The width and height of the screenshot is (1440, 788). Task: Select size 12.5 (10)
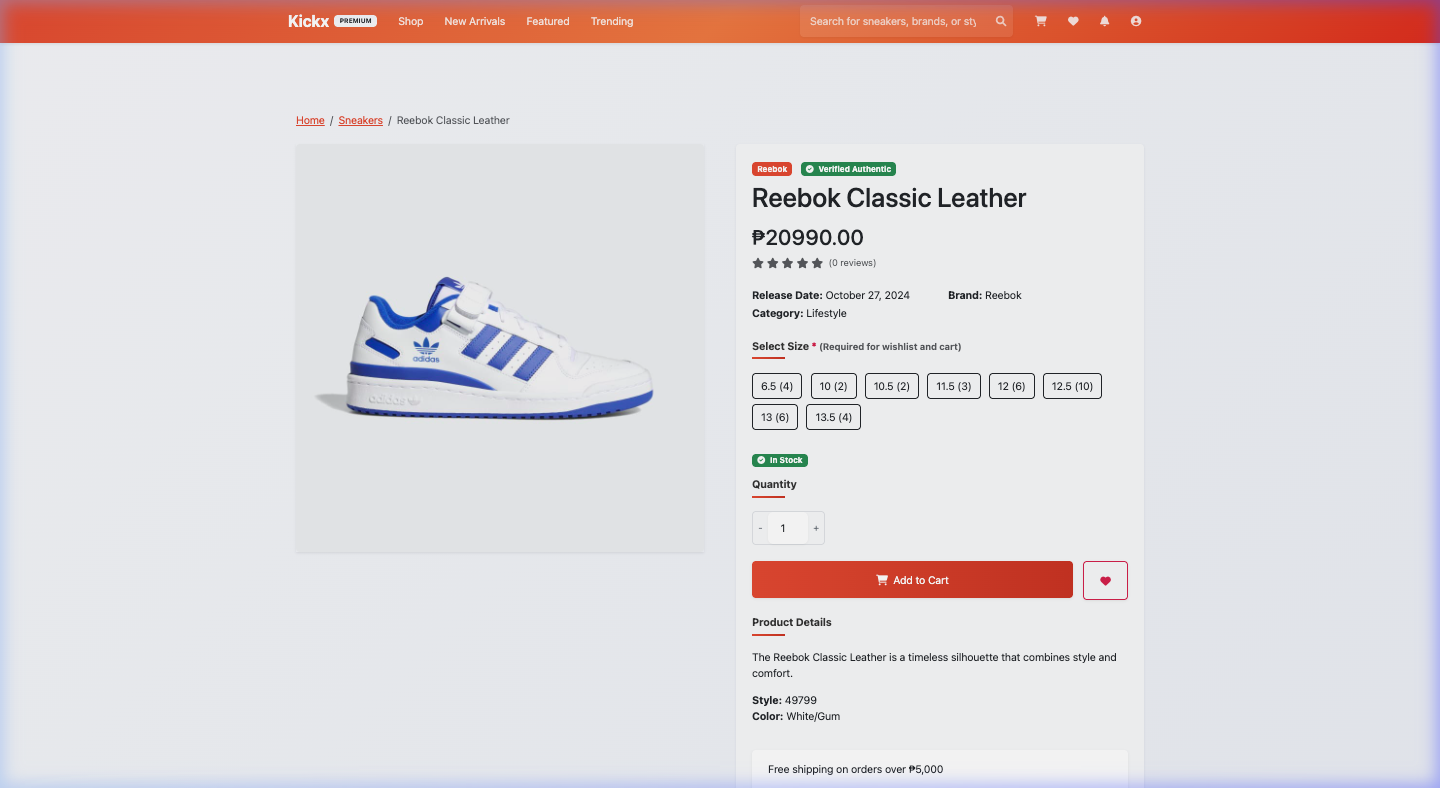click(1072, 386)
